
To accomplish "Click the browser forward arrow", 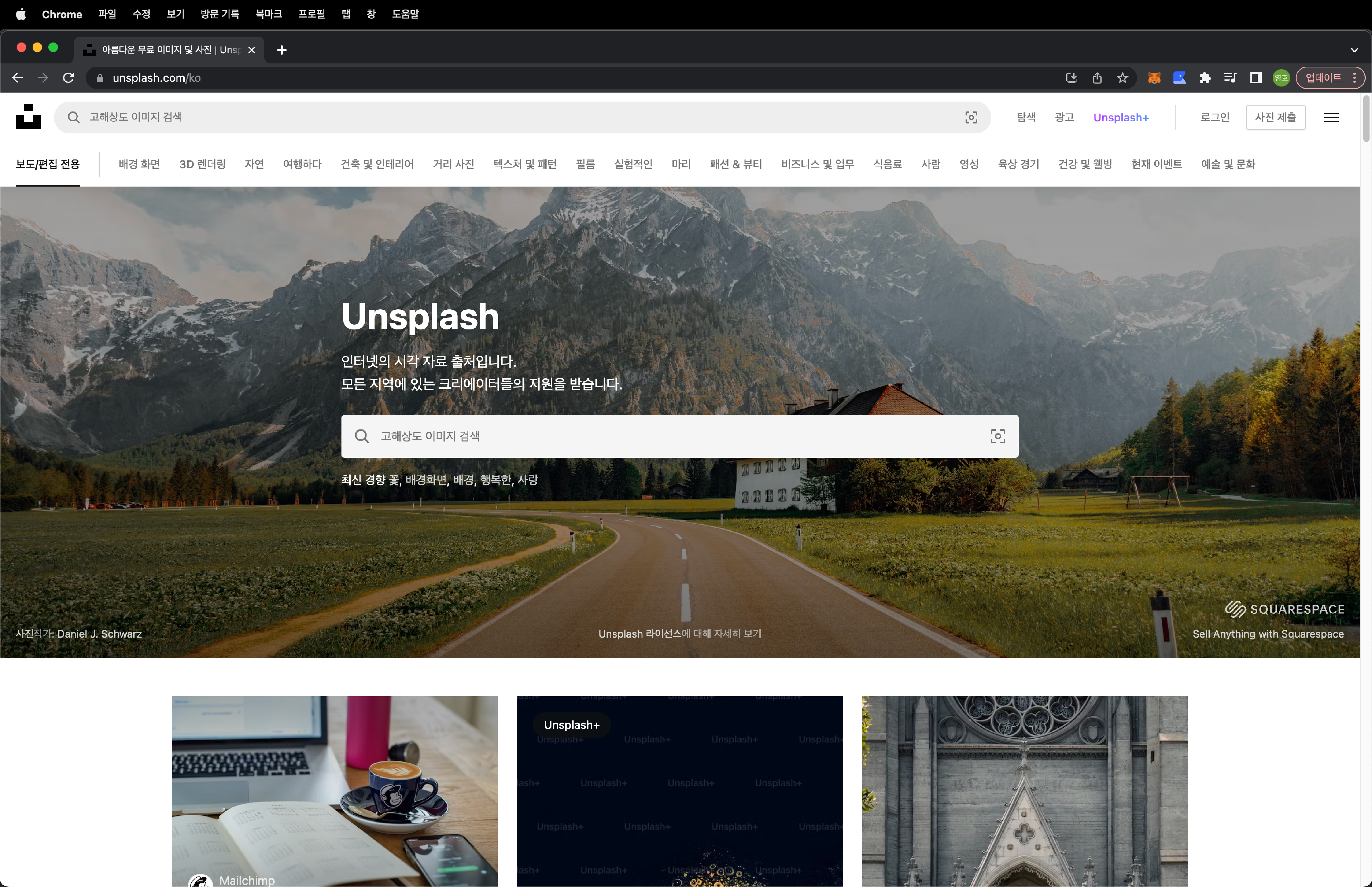I will [x=43, y=78].
